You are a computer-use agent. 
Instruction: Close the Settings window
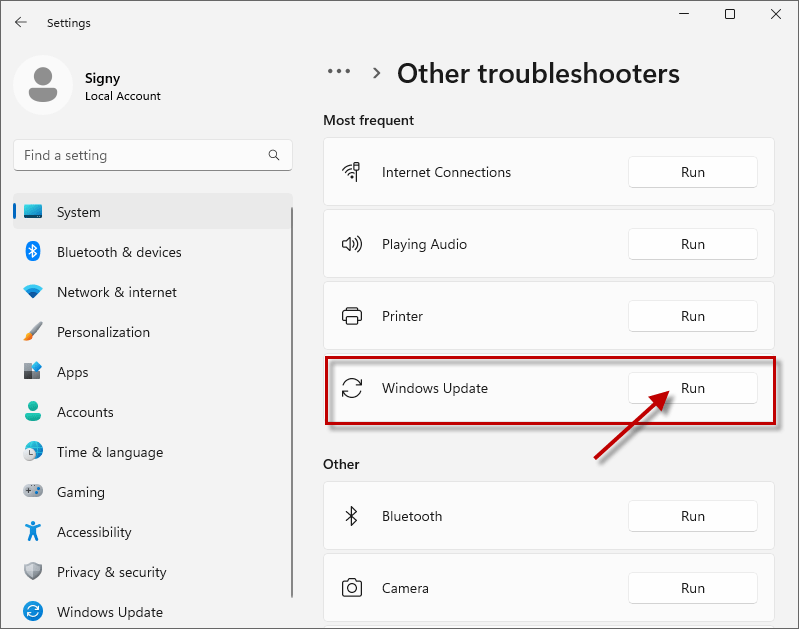(x=776, y=14)
